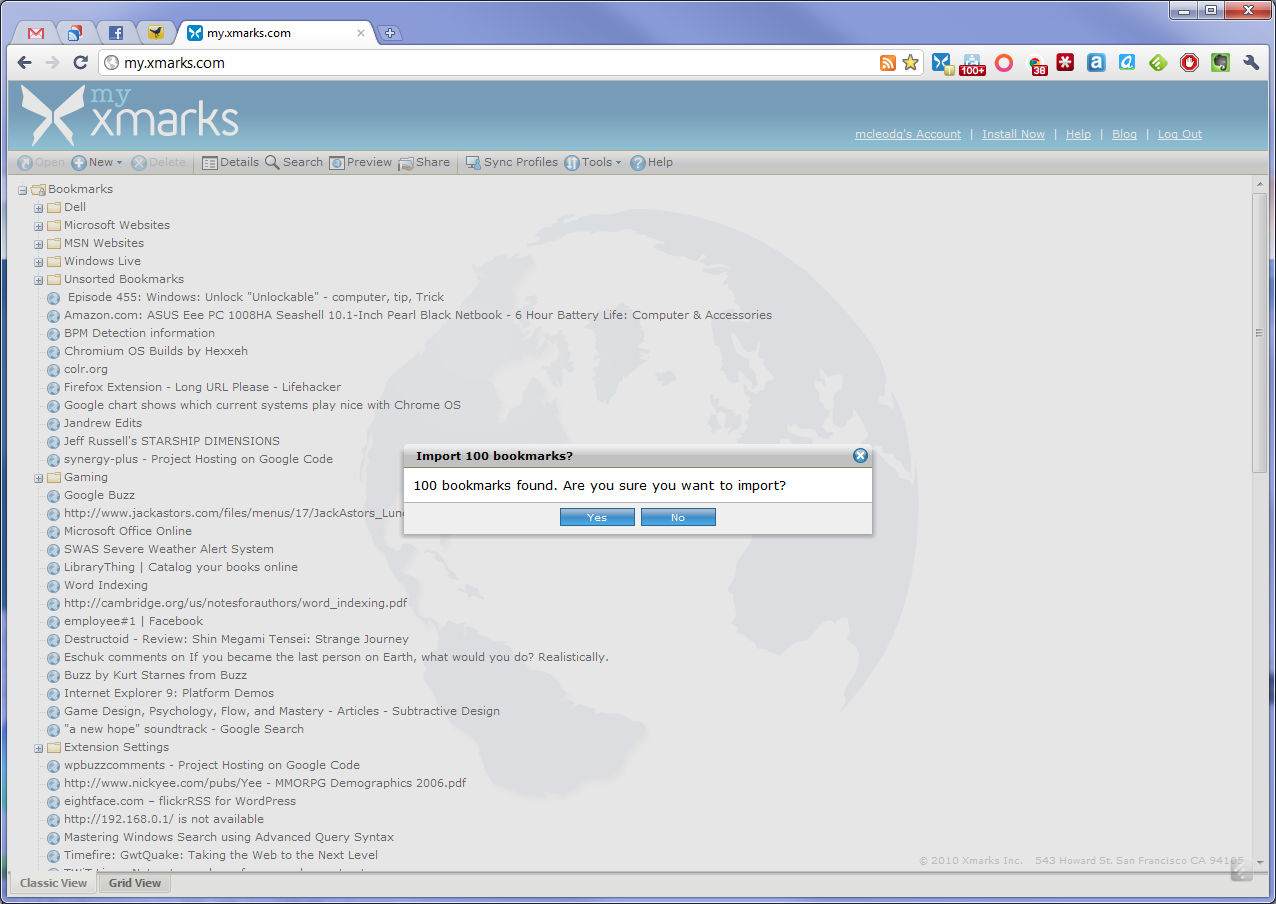
Task: Expand the Dell folder
Action: (x=39, y=208)
